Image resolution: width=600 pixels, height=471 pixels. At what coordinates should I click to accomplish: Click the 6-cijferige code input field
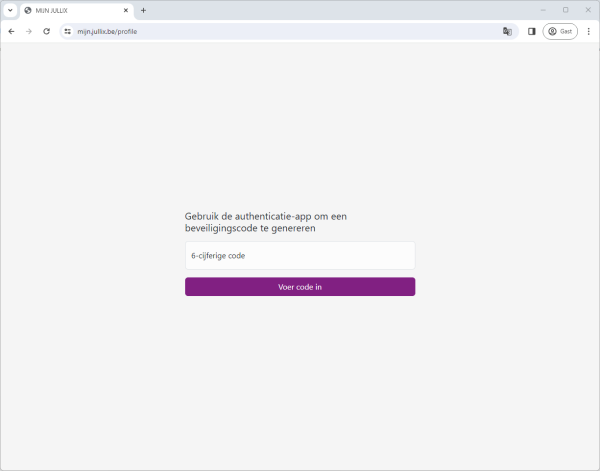click(299, 256)
